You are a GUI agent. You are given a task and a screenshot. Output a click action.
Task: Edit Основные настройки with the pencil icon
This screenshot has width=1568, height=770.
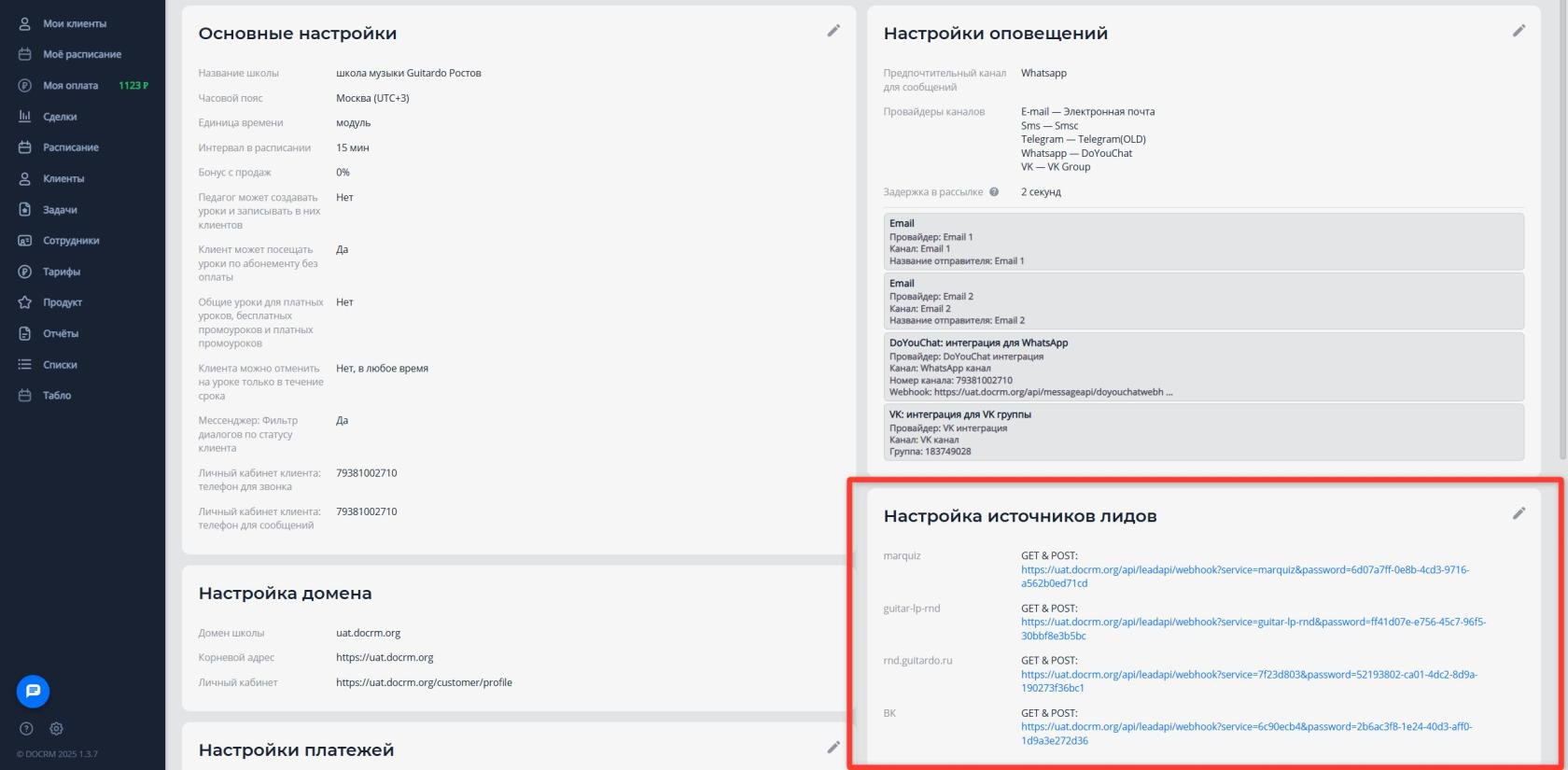click(833, 31)
